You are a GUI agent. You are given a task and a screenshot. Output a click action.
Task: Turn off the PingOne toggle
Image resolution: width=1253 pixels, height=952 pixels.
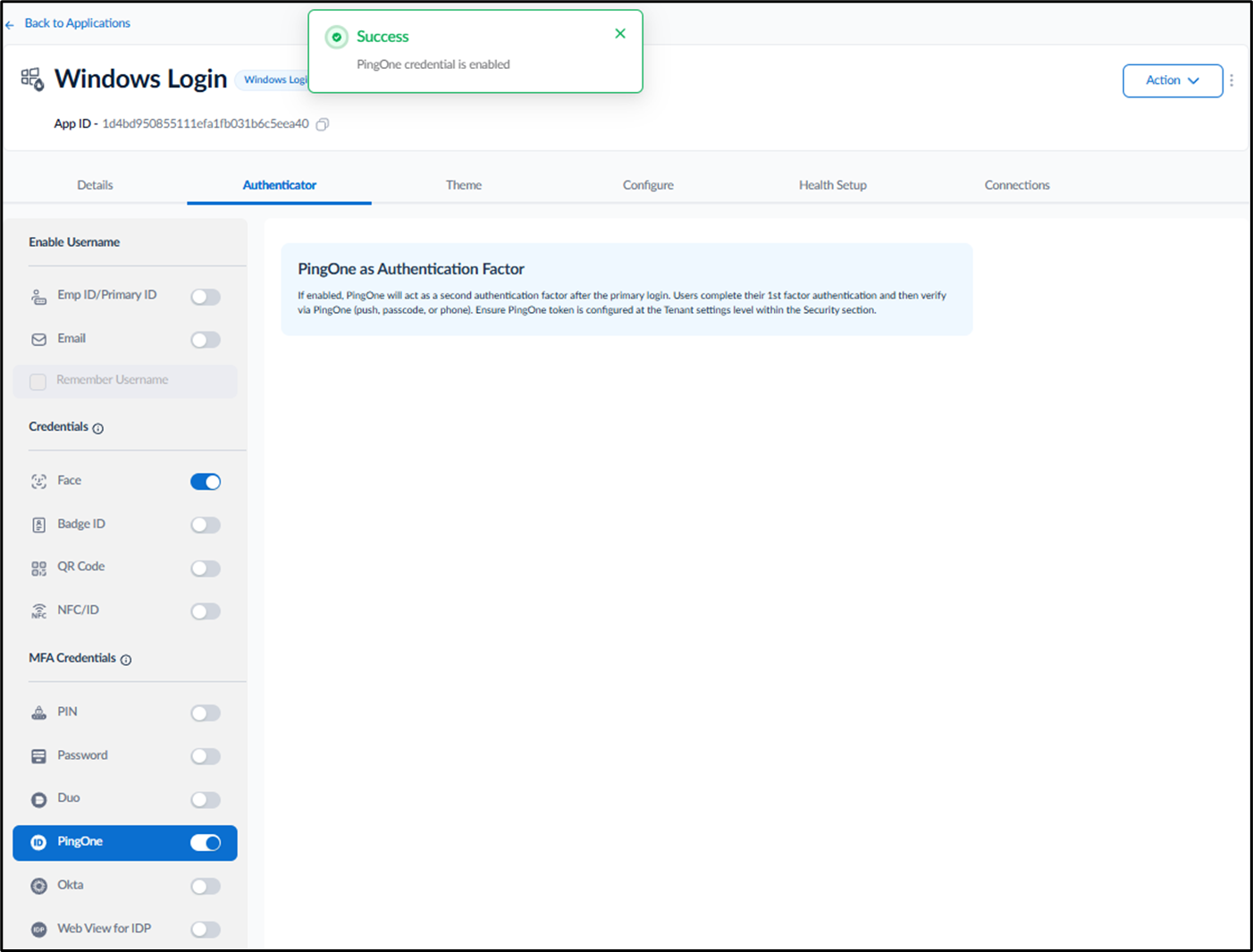(206, 843)
